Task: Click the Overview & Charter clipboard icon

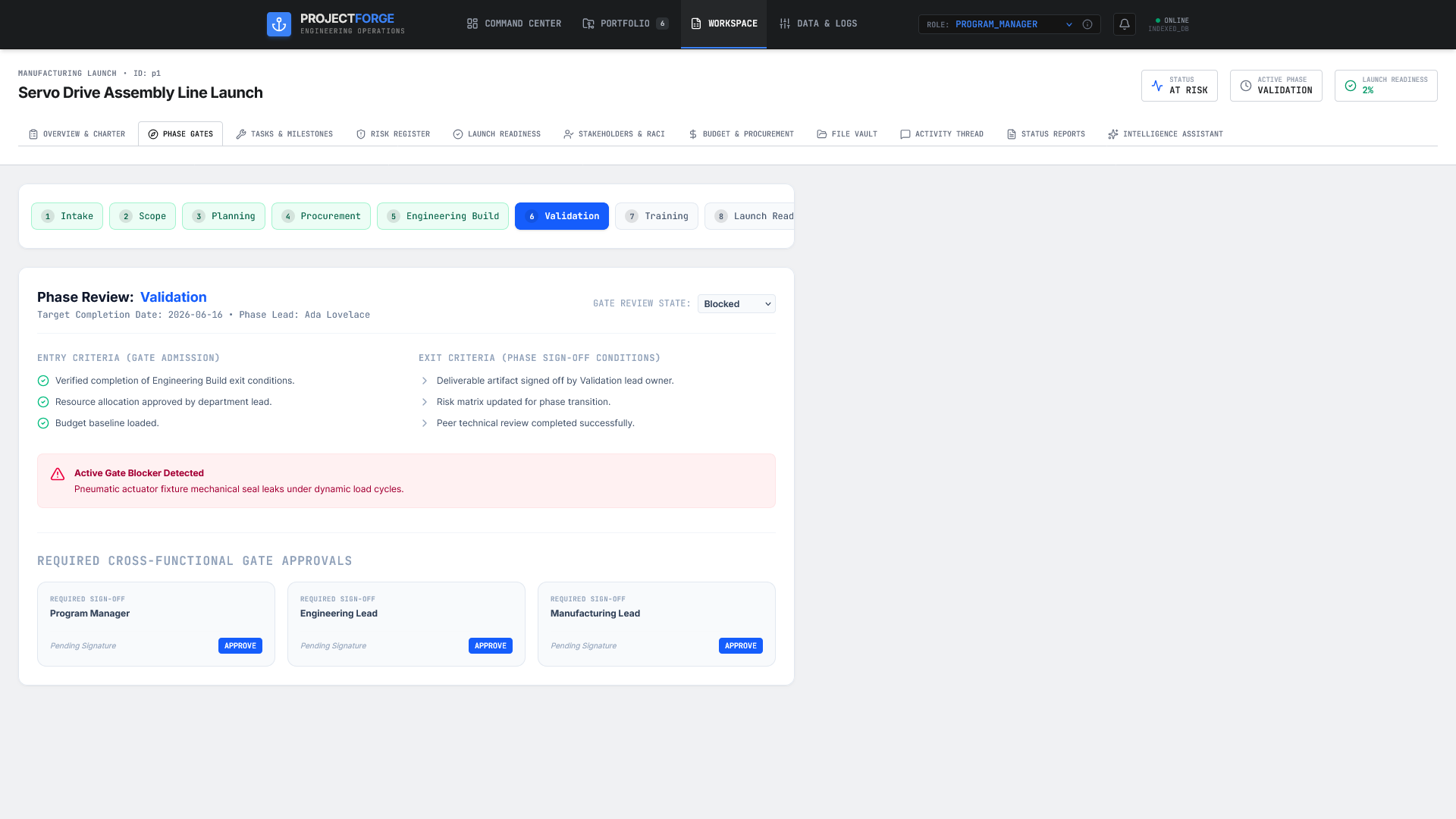Action: pyautogui.click(x=33, y=134)
